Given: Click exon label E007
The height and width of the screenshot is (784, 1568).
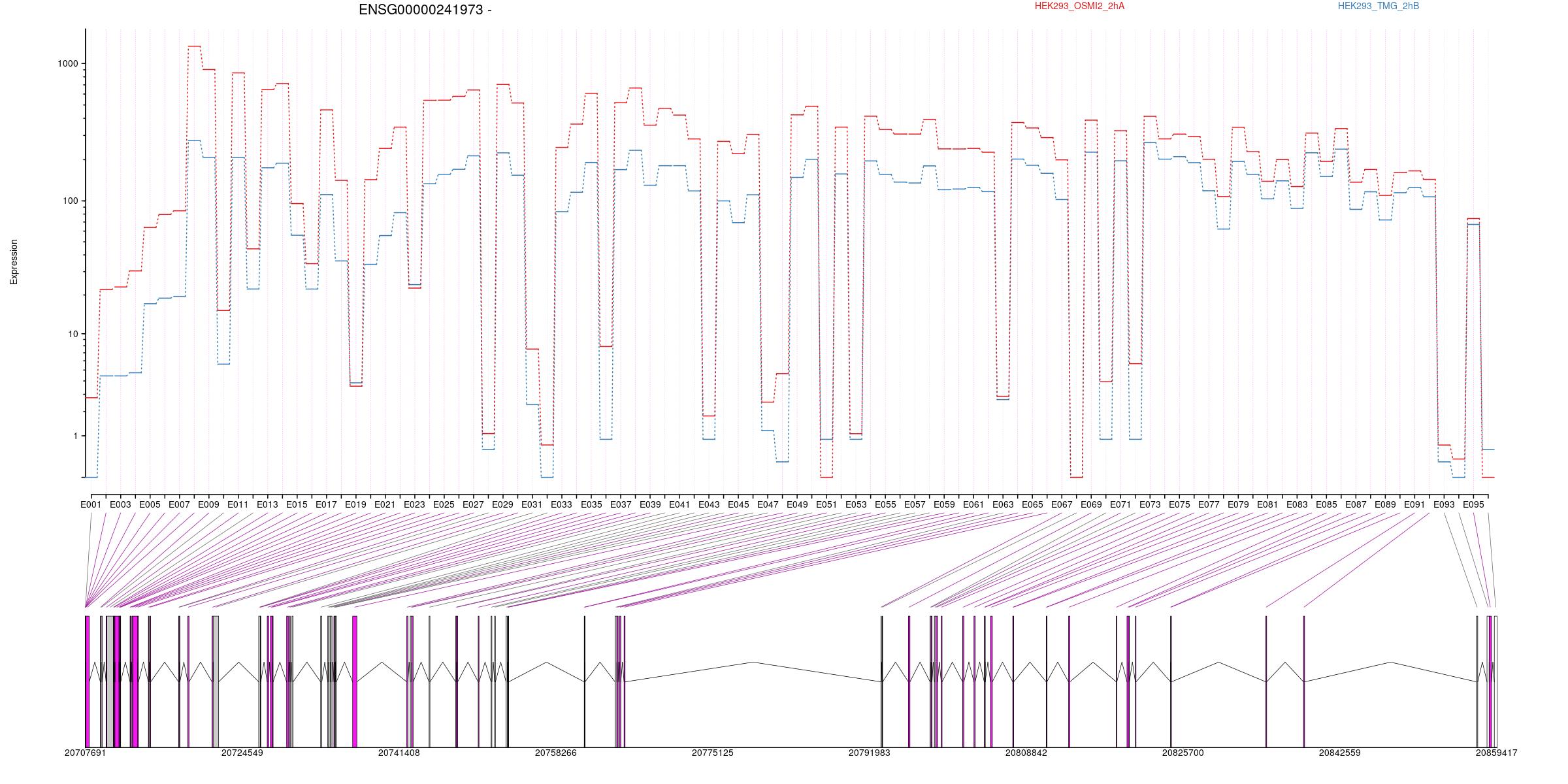Looking at the screenshot, I should pyautogui.click(x=179, y=504).
